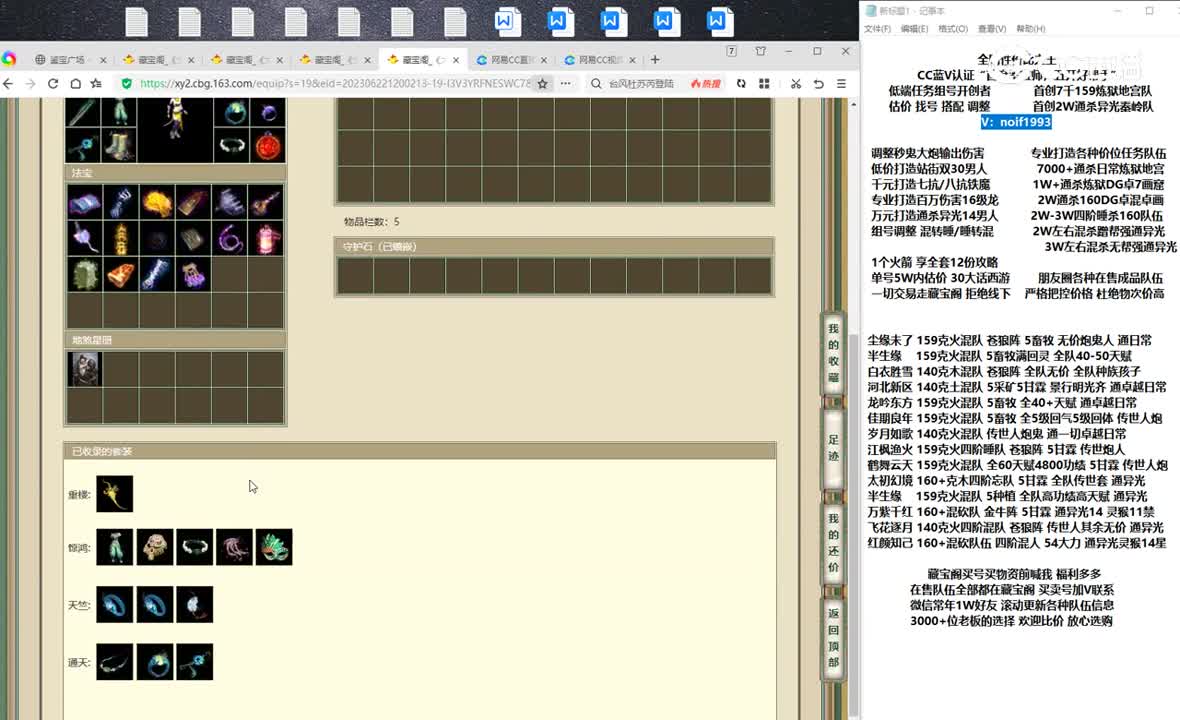Click the tab count box showing 7

731,51
